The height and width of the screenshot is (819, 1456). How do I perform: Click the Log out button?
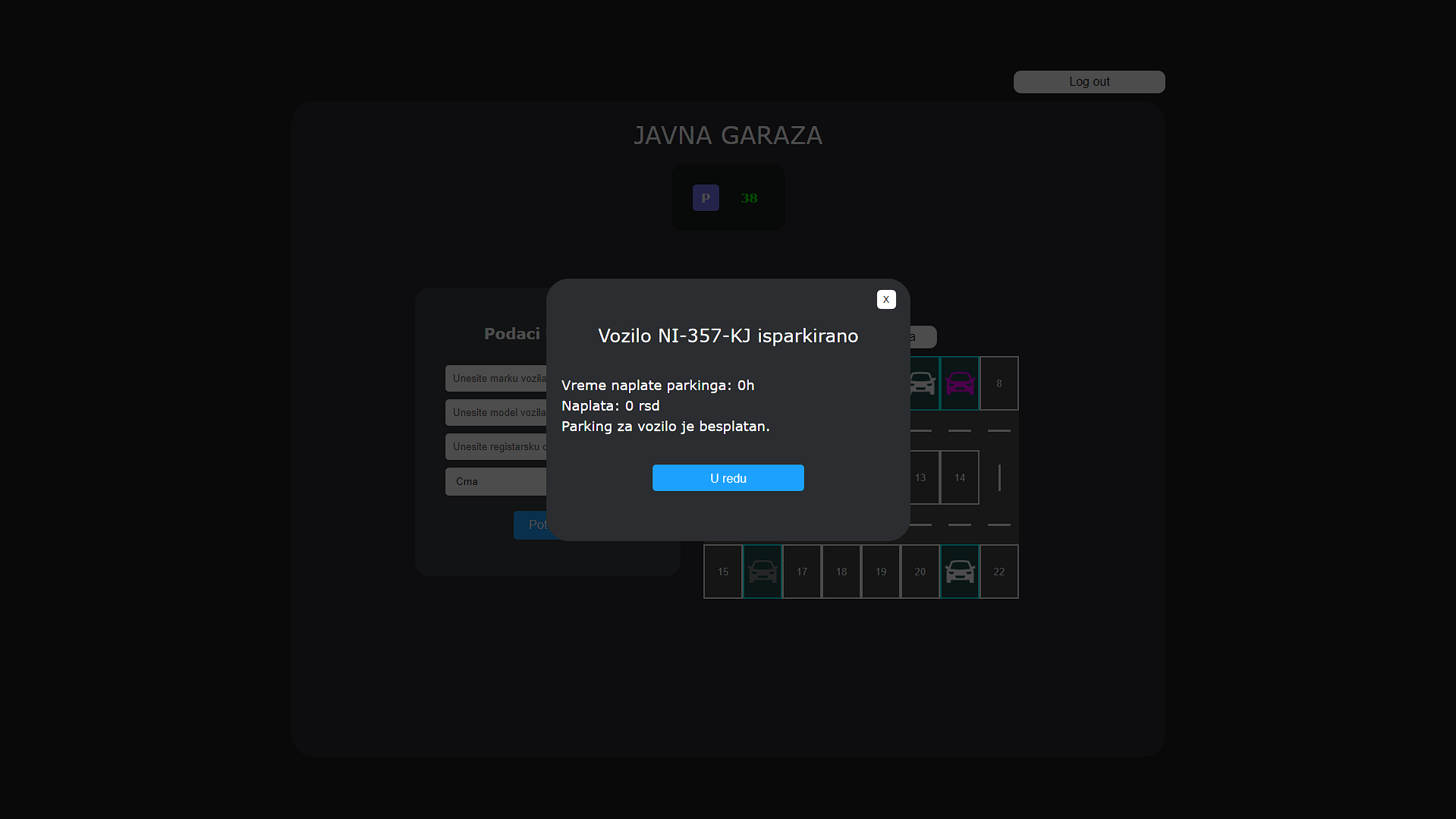click(1090, 82)
